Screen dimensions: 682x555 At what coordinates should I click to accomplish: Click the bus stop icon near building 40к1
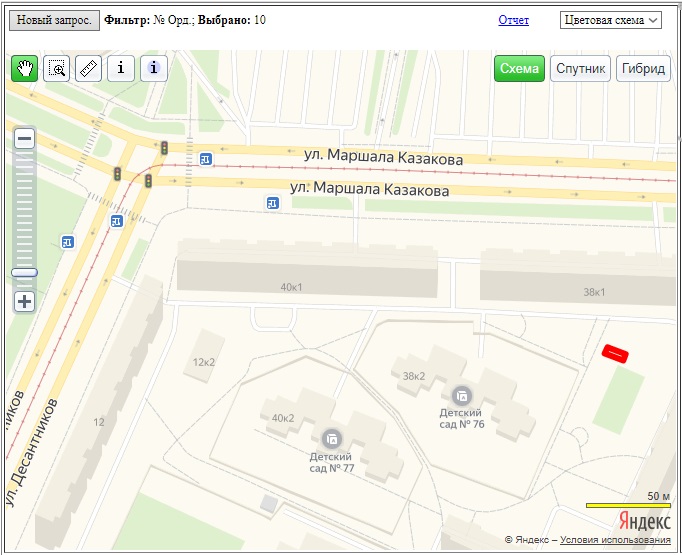[273, 203]
